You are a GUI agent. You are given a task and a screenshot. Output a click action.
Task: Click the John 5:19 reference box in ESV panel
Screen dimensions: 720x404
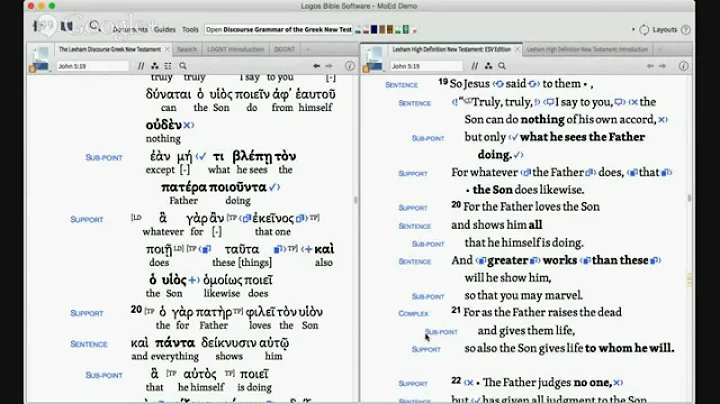(426, 66)
